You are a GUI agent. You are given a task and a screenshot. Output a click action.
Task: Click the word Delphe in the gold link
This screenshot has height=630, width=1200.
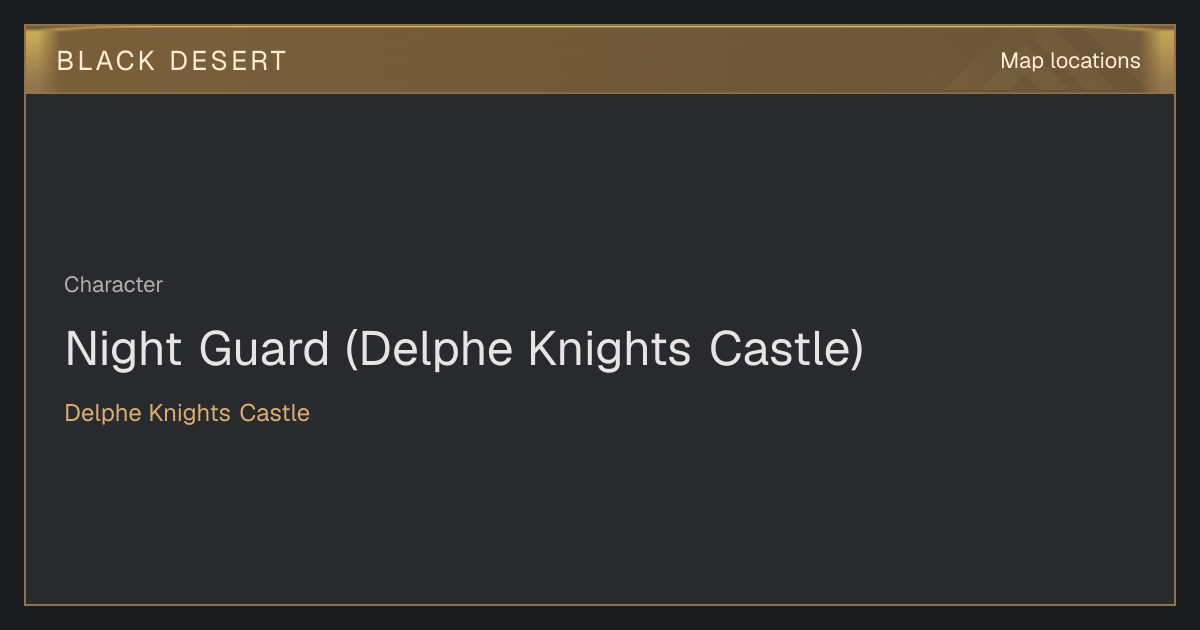click(103, 413)
